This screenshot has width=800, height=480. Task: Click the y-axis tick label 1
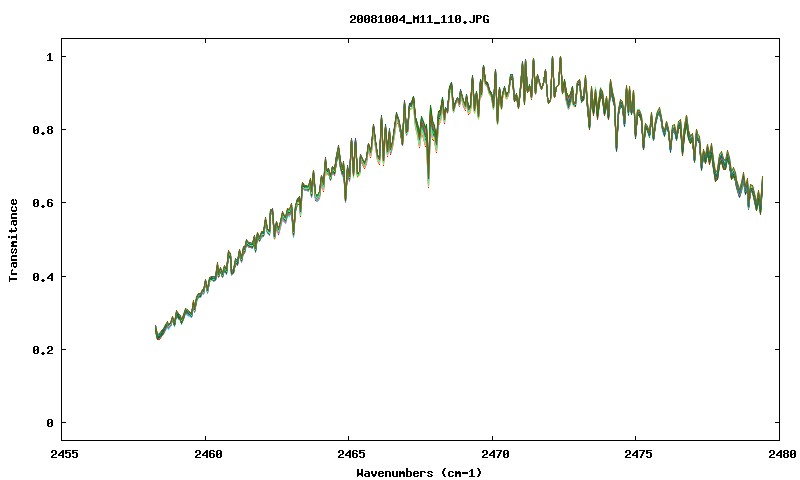pyautogui.click(x=49, y=57)
